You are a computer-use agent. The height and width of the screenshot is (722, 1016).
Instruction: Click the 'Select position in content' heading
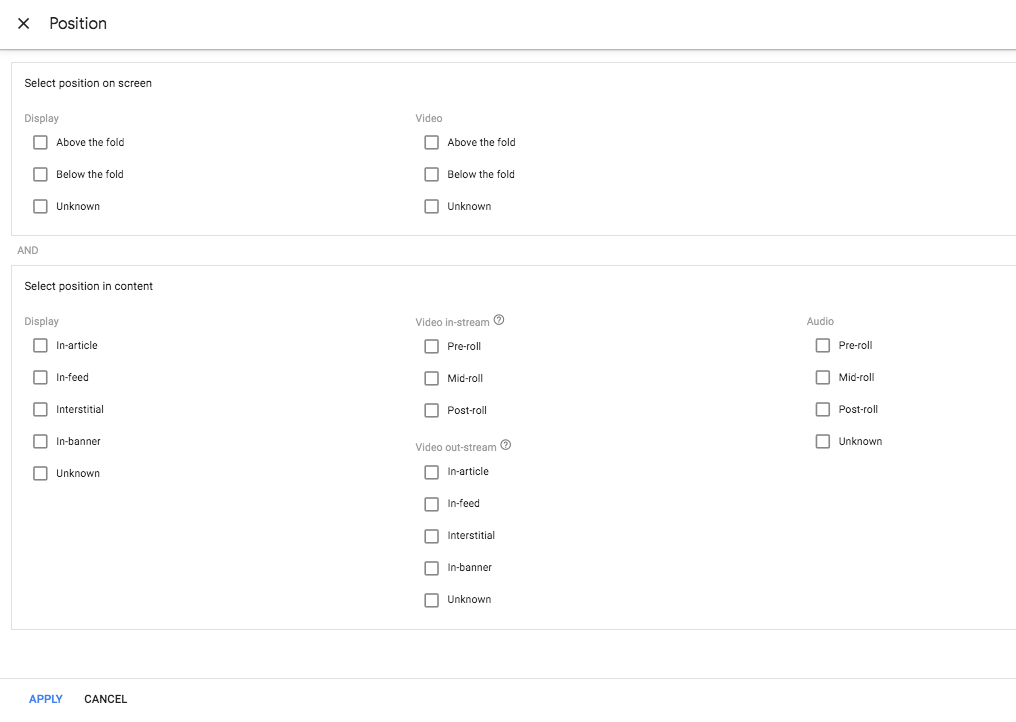89,286
